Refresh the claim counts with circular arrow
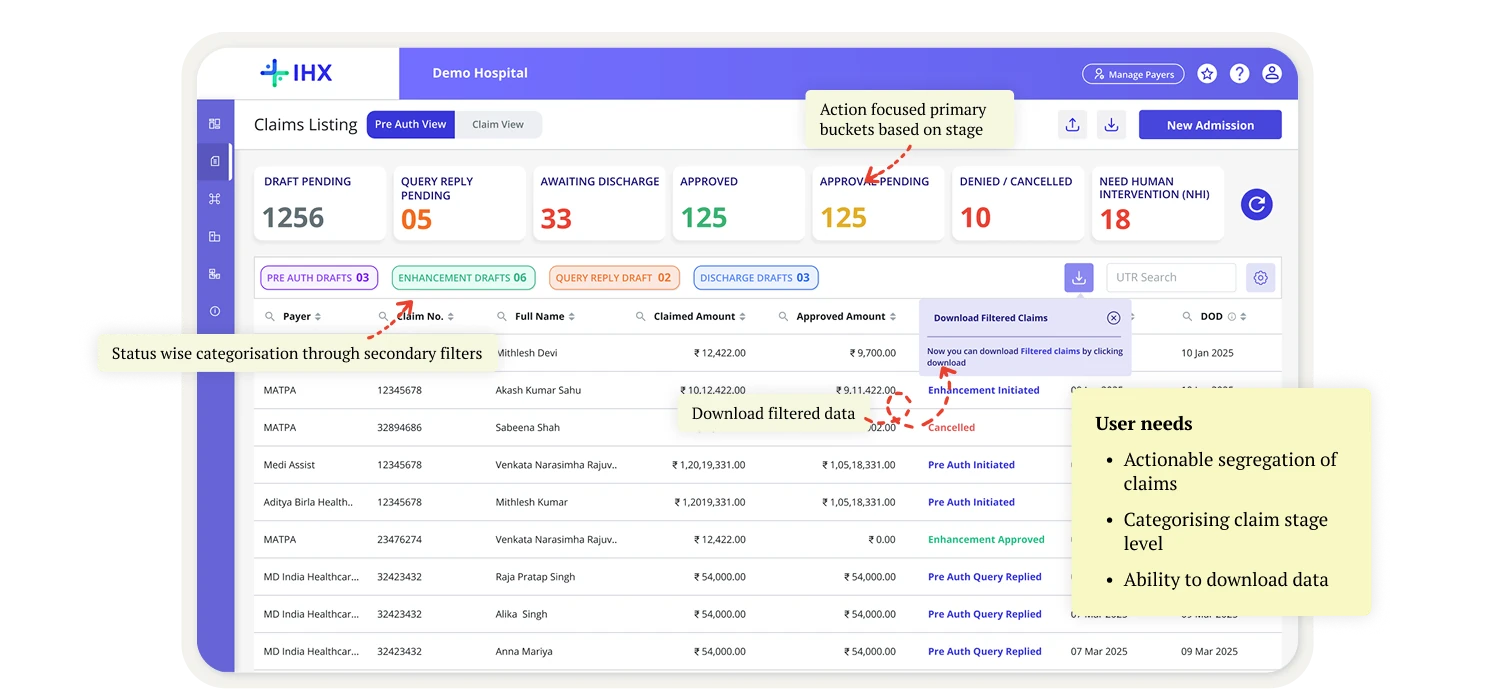The height and width of the screenshot is (689, 1490). tap(1257, 204)
